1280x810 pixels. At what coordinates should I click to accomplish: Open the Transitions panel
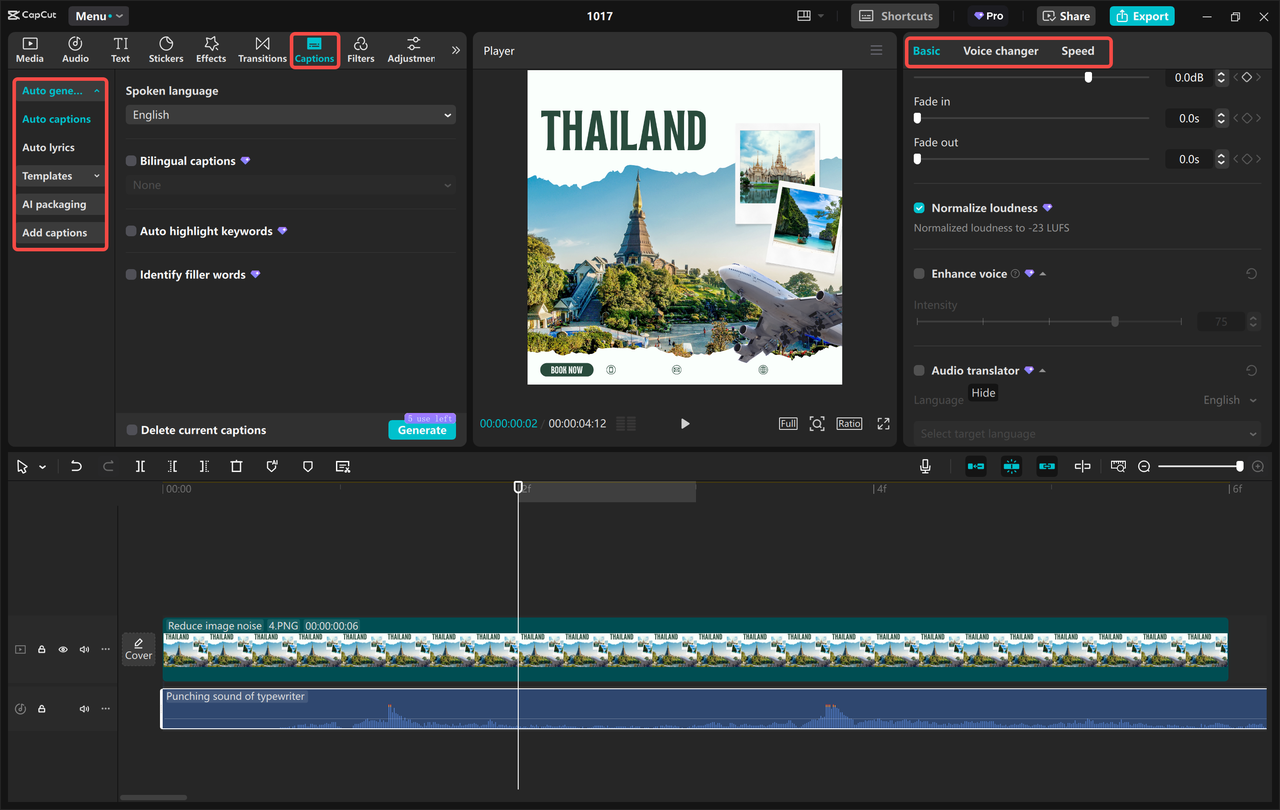coord(262,49)
